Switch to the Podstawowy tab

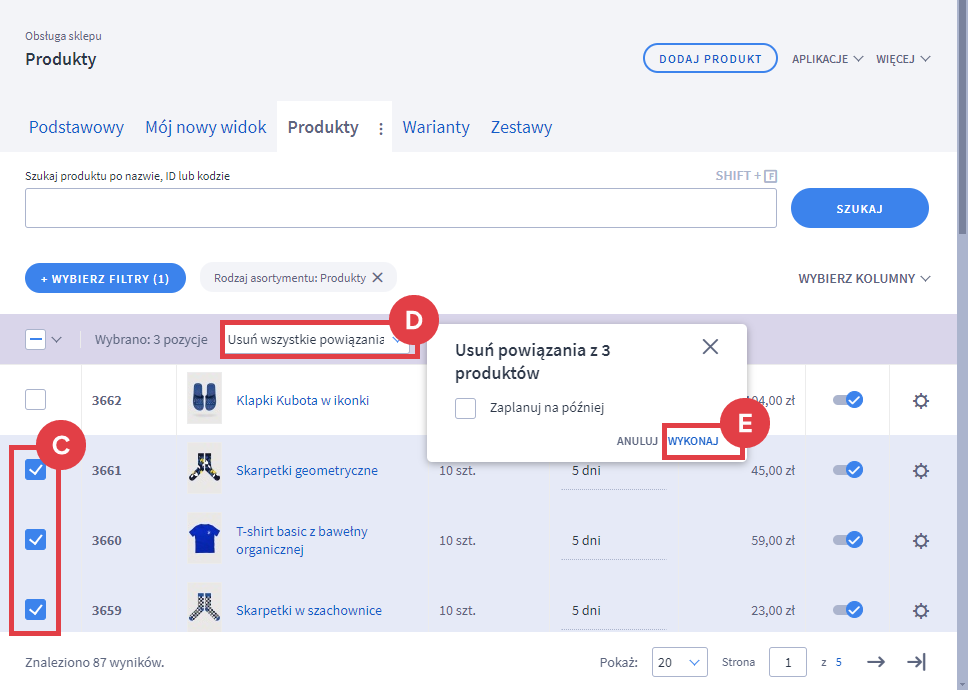click(x=77, y=127)
